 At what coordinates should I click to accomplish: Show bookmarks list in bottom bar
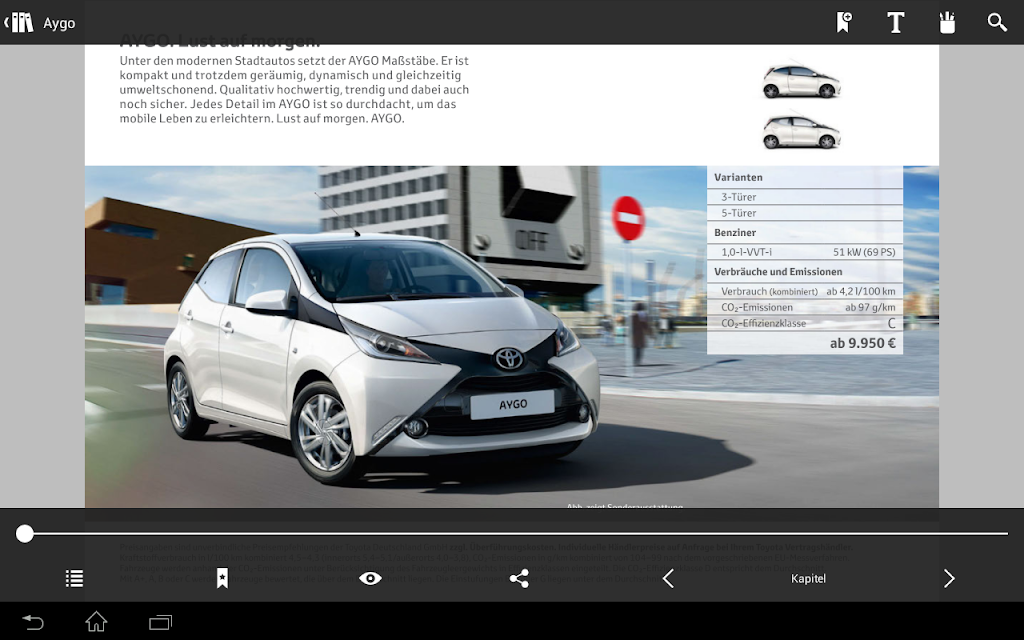[x=222, y=578]
